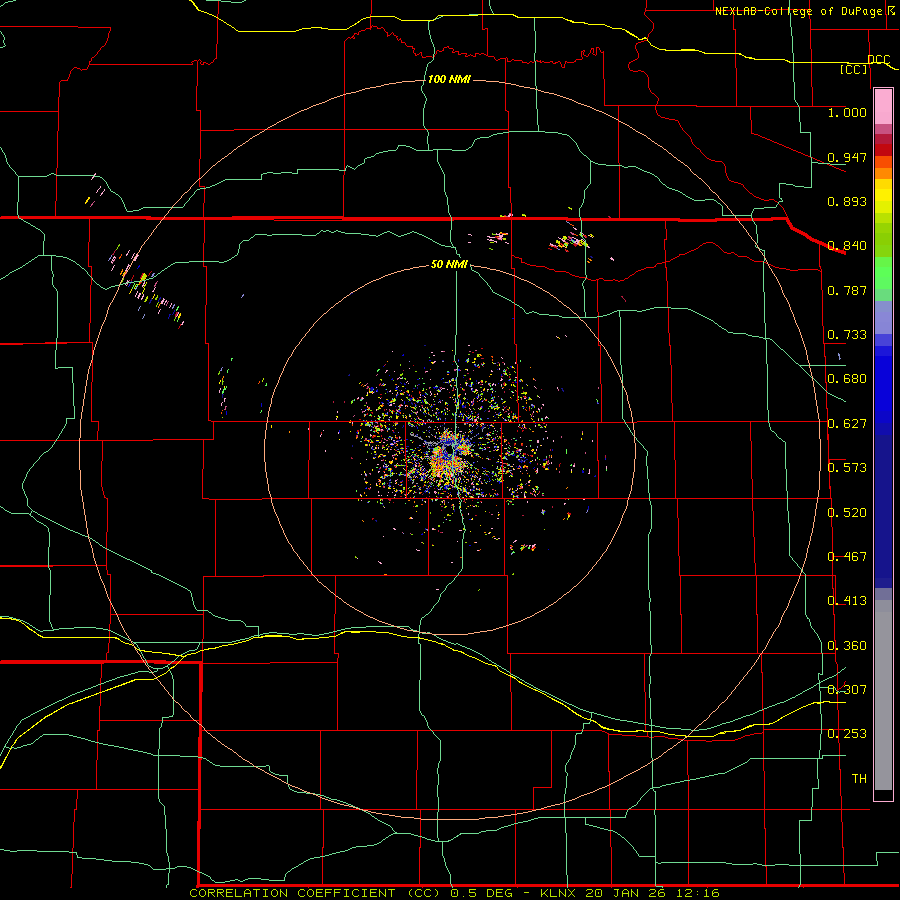The width and height of the screenshot is (900, 900).
Task: Click the KLNX station ID in the caption
Action: (x=560, y=893)
